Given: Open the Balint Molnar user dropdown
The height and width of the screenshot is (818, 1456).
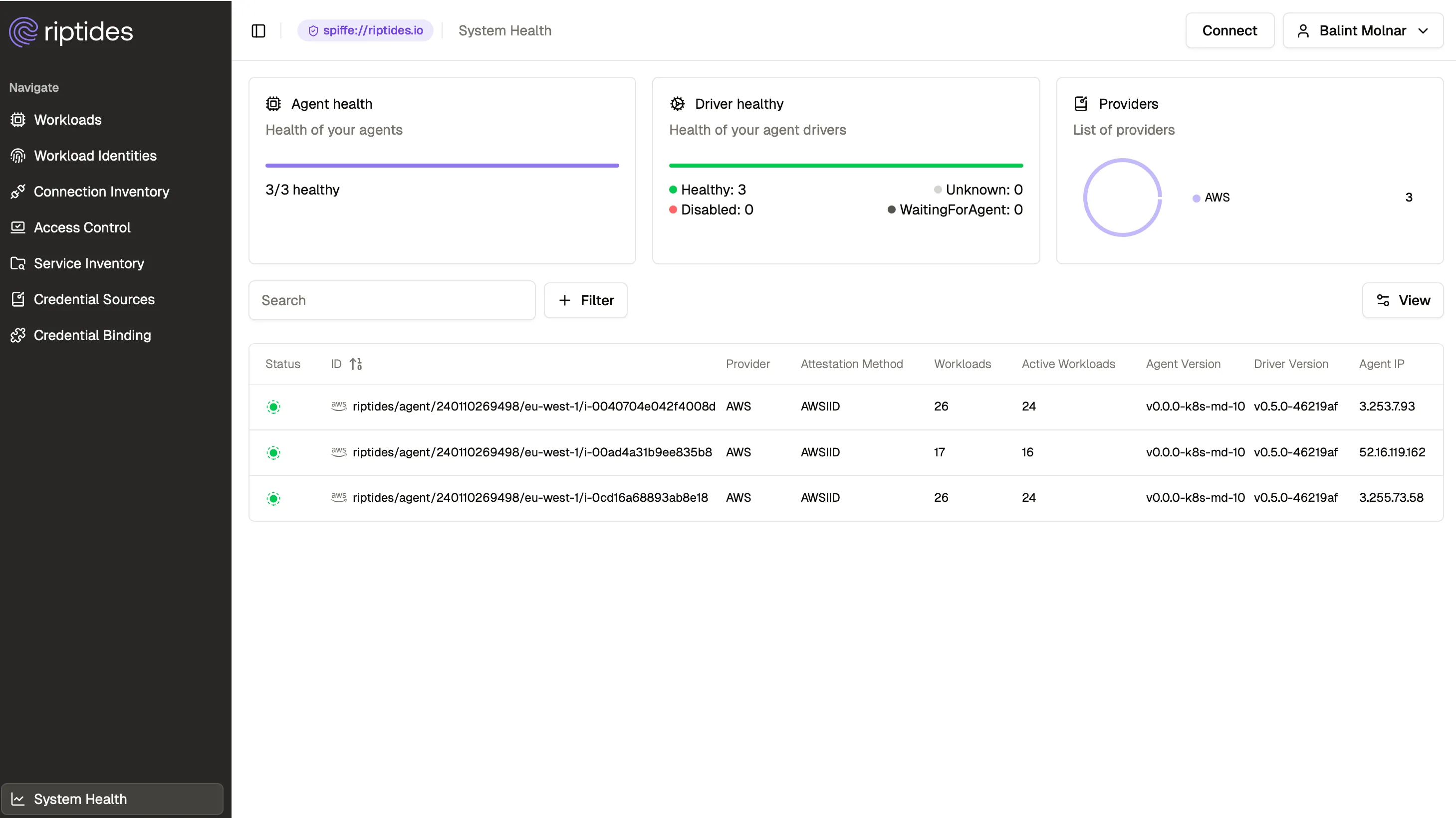Looking at the screenshot, I should (1362, 30).
